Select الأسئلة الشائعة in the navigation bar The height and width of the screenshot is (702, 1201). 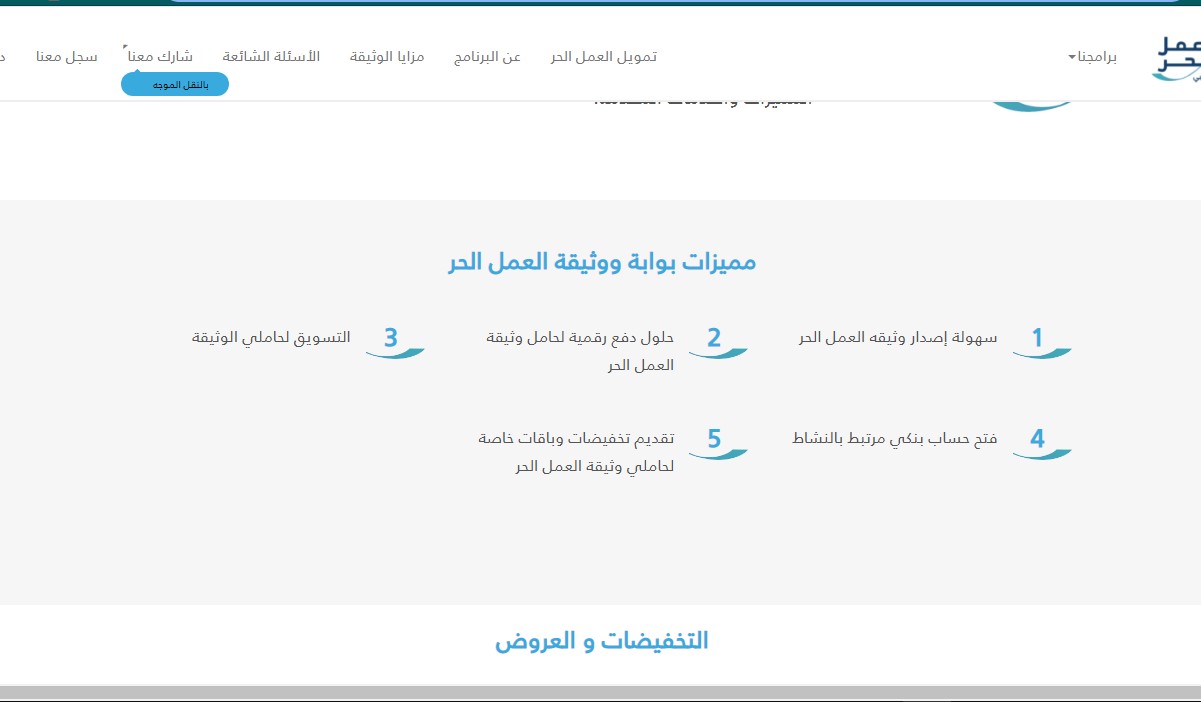tap(271, 57)
